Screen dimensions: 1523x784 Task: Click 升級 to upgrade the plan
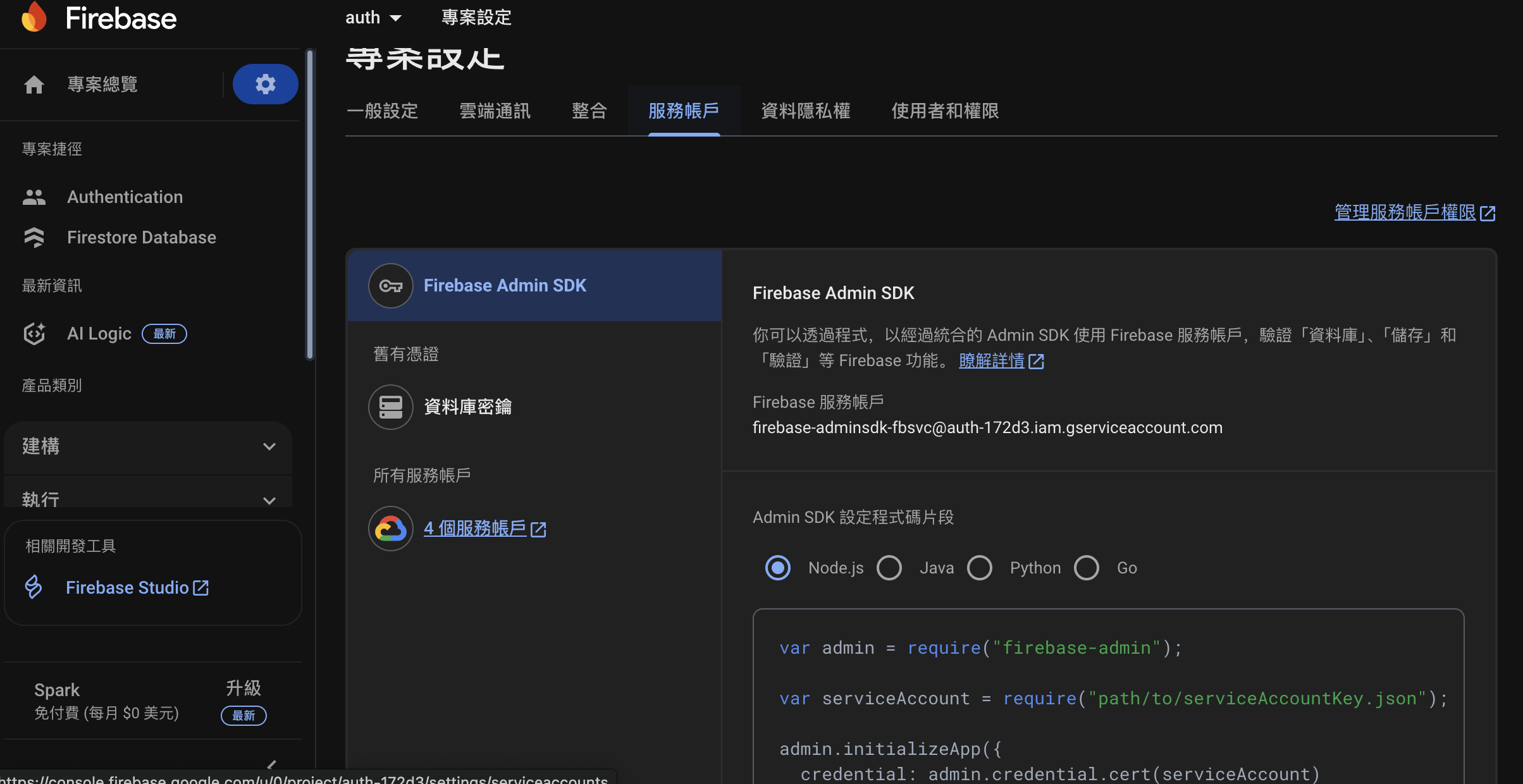point(244,688)
